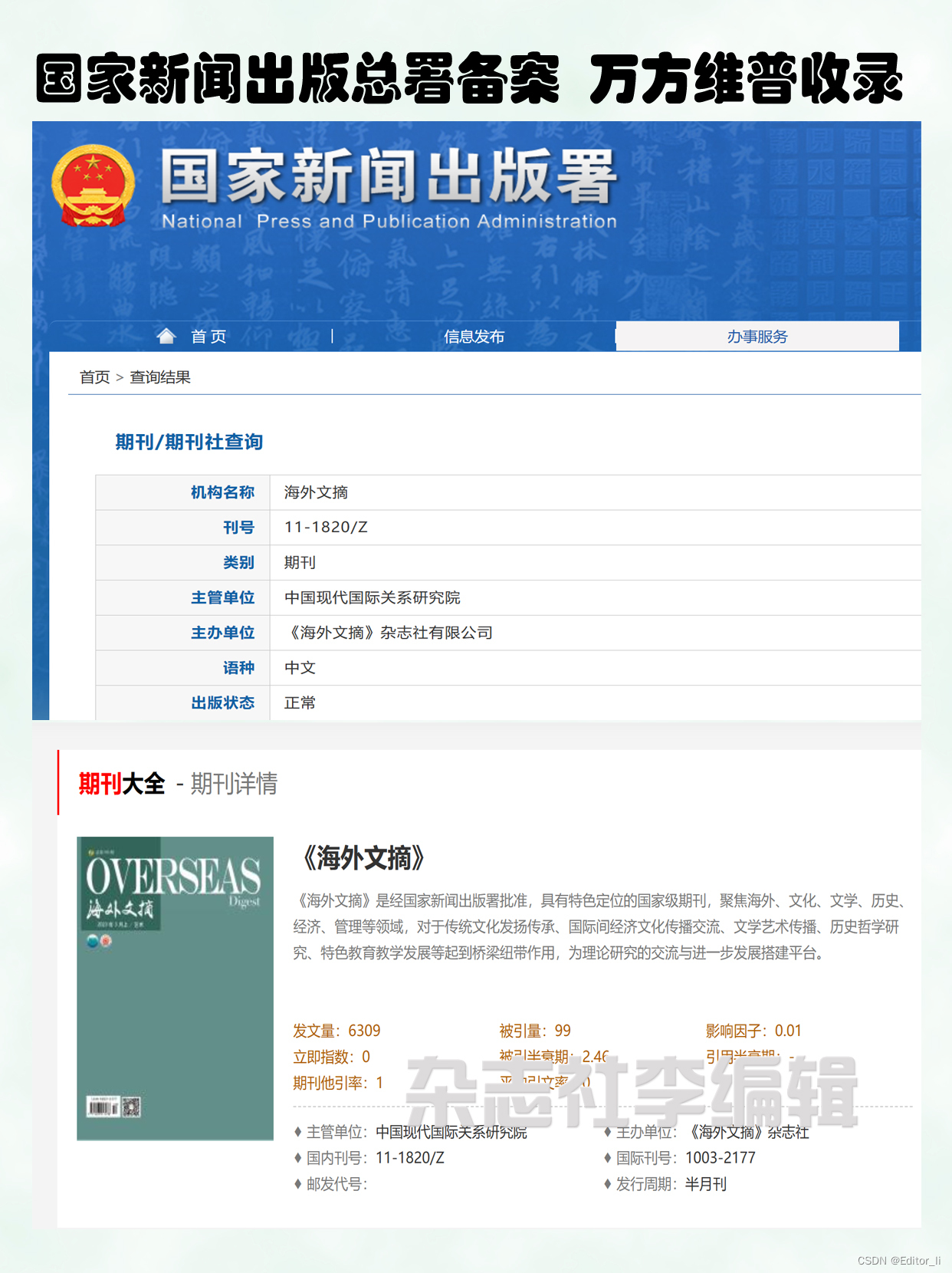
Task: Click the 邮发代号 entry
Action: (x=331, y=1184)
